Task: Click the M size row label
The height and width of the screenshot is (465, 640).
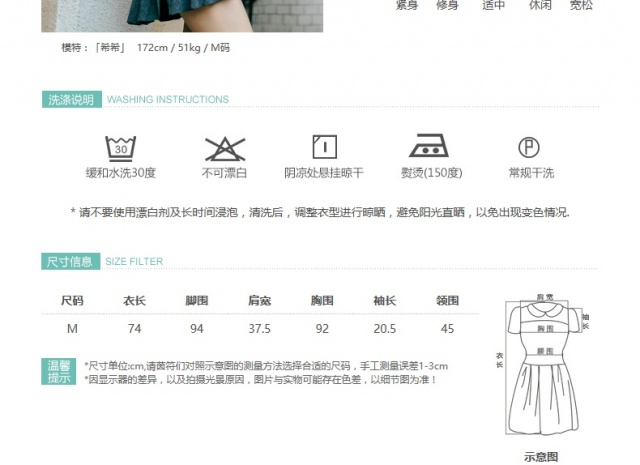Action: [x=72, y=329]
